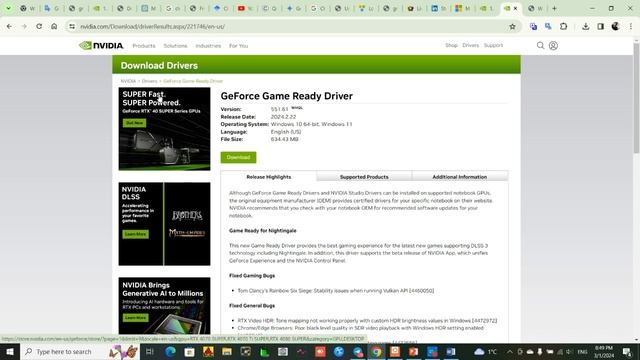Click the 'Fixed Gaming Bugs' heading
Screen dimensions: 640x360
pos(252,276)
